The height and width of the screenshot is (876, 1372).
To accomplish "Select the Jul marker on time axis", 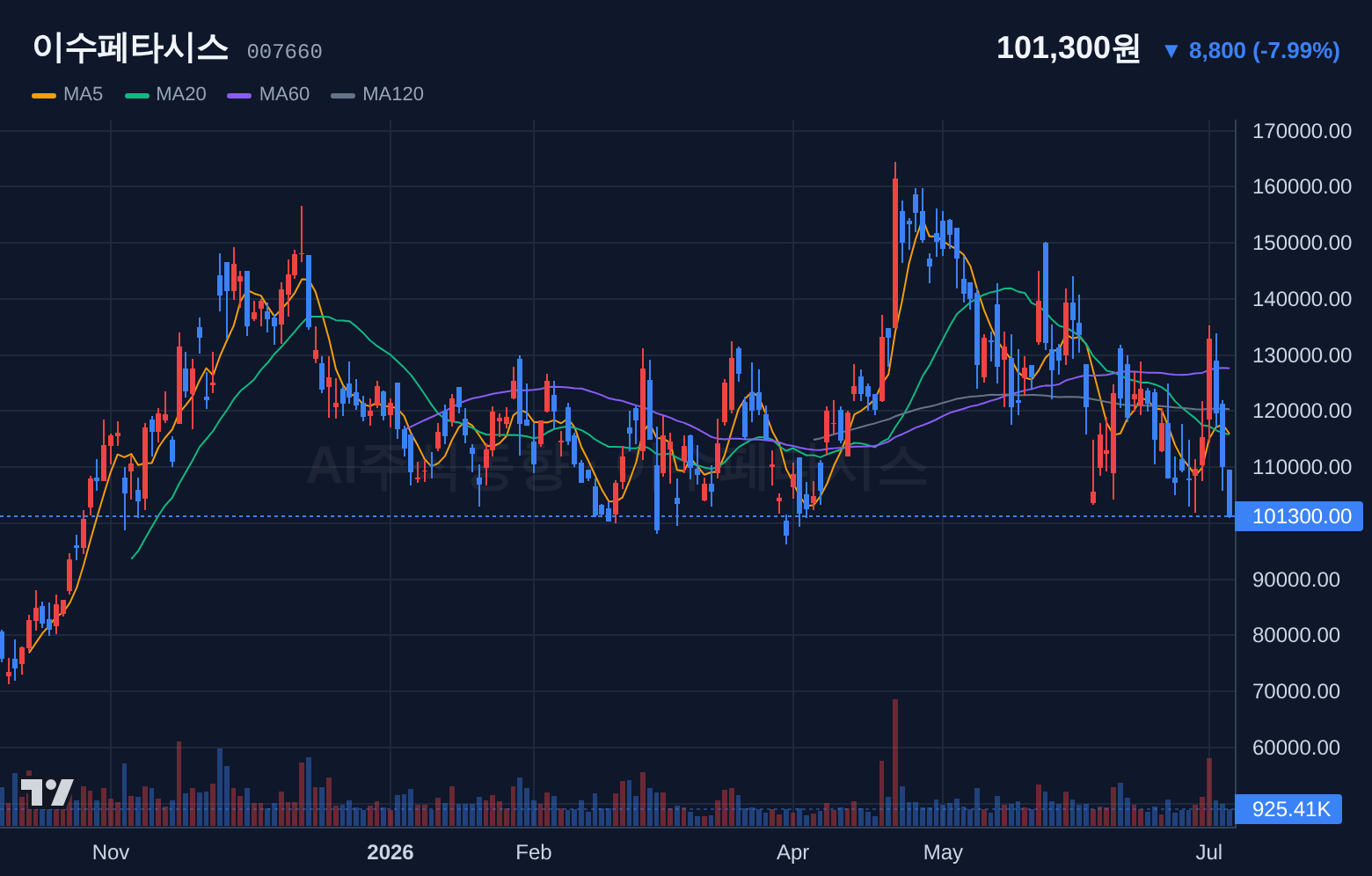I will coord(1209,852).
